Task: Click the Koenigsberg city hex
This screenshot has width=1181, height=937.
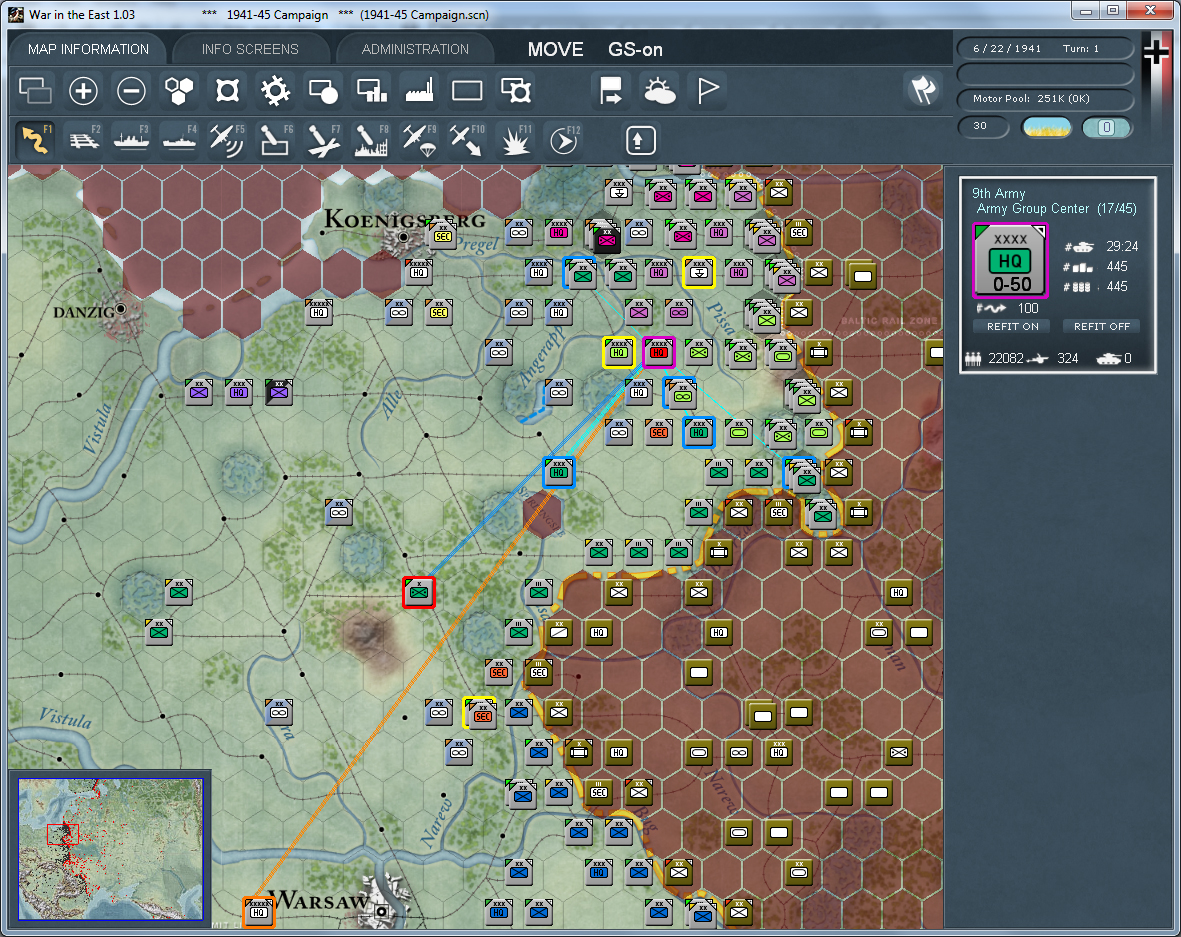Action: point(402,237)
